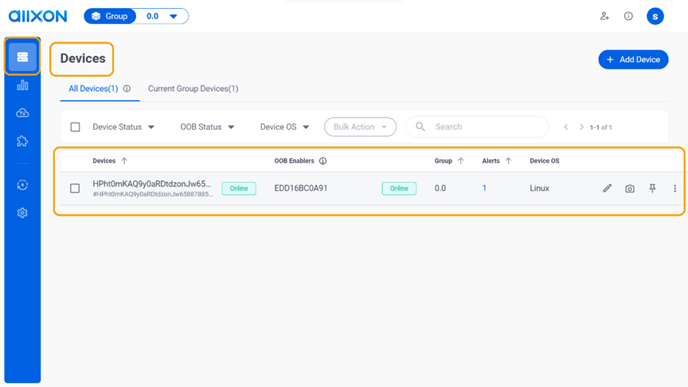Expand the Device Status filter
688x387 pixels.
click(x=123, y=127)
